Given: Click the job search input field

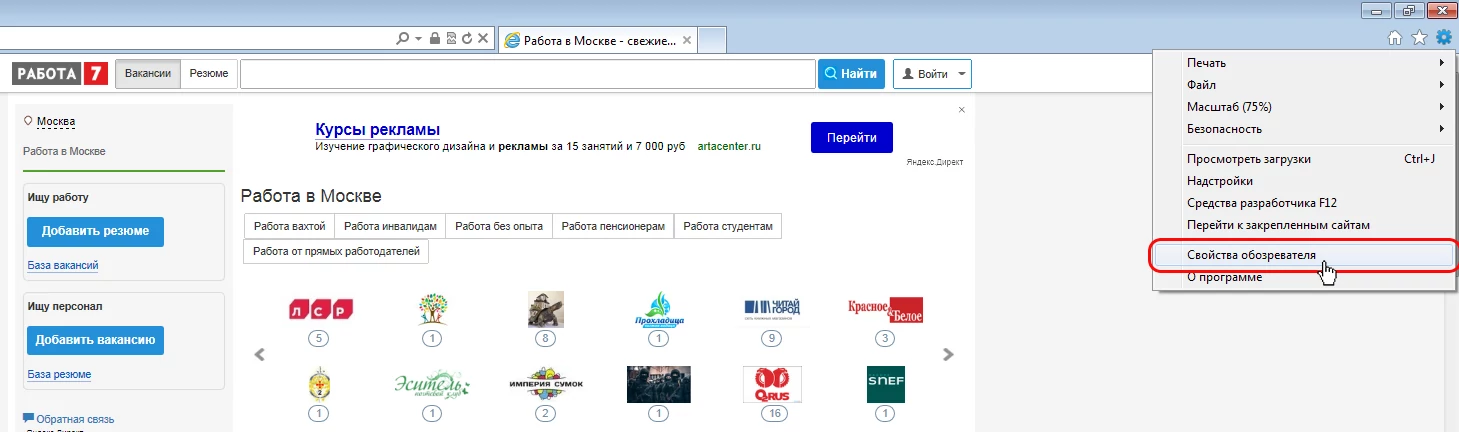Looking at the screenshot, I should click(x=527, y=74).
